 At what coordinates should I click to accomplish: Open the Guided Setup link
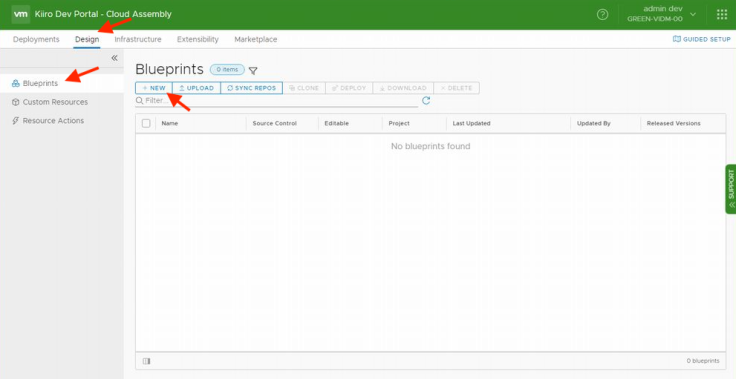click(x=701, y=39)
